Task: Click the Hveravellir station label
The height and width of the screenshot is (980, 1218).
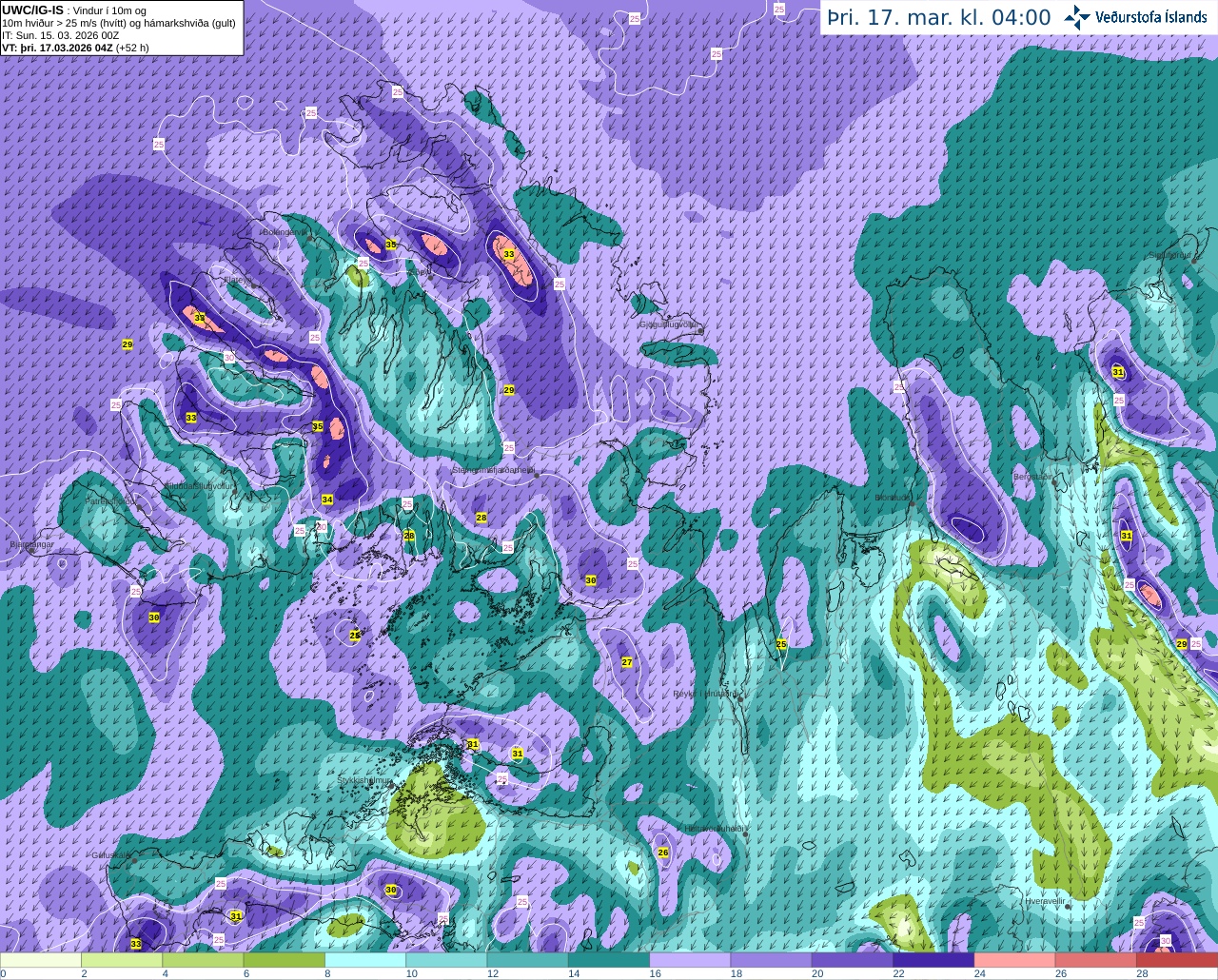Action: pos(1044,900)
